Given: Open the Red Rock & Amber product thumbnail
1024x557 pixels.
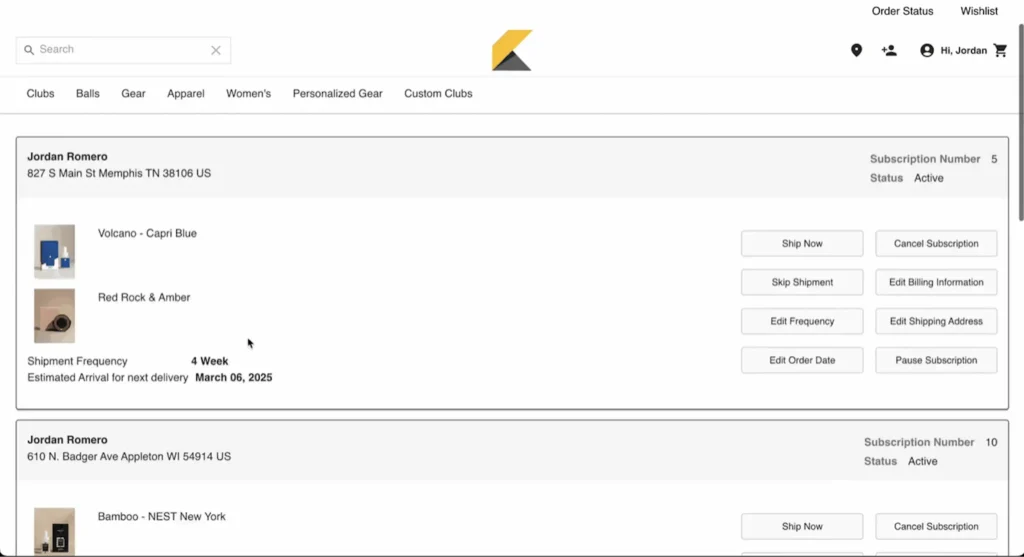Looking at the screenshot, I should point(54,316).
